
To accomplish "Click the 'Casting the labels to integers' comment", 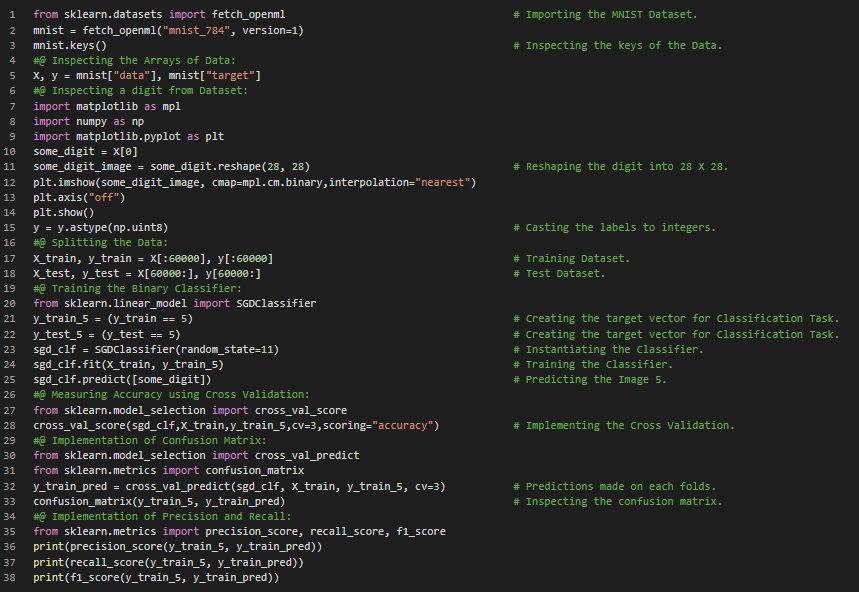I will point(620,227).
